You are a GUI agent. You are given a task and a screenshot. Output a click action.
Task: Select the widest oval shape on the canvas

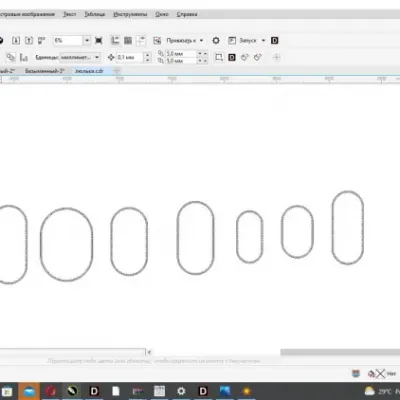[x=66, y=244]
